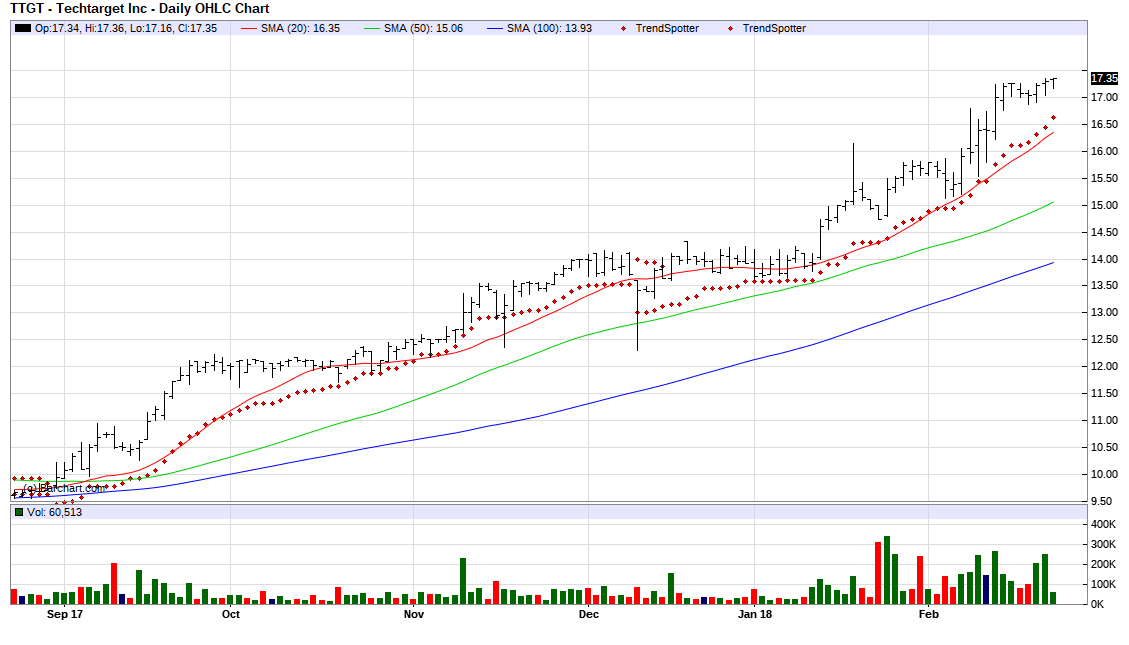Screen dimensions: 1129x645
Task: Click the second TrendSpotter legend entry
Action: pyautogui.click(x=774, y=28)
